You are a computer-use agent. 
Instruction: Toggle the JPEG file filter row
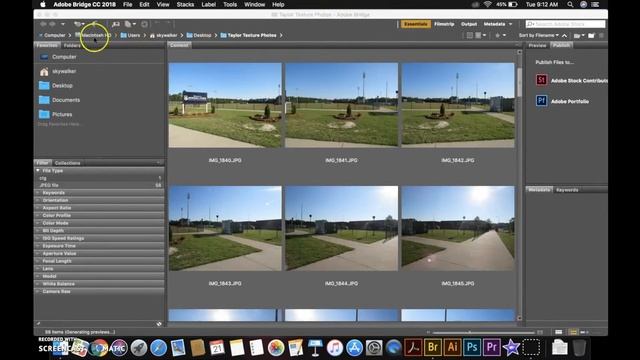click(100, 185)
